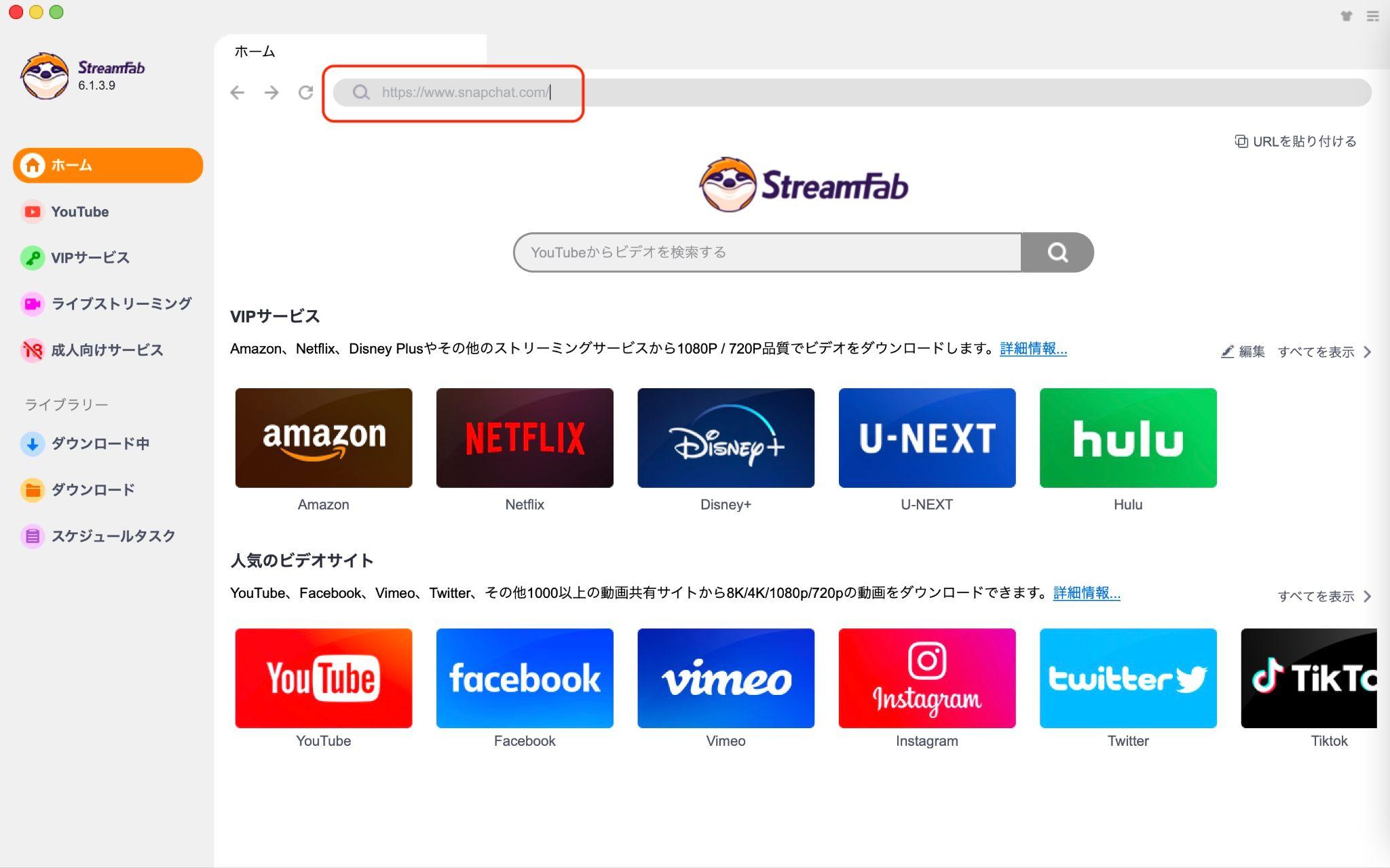1390x868 pixels.
Task: Click the yellow macOS minimize button
Action: [x=36, y=12]
